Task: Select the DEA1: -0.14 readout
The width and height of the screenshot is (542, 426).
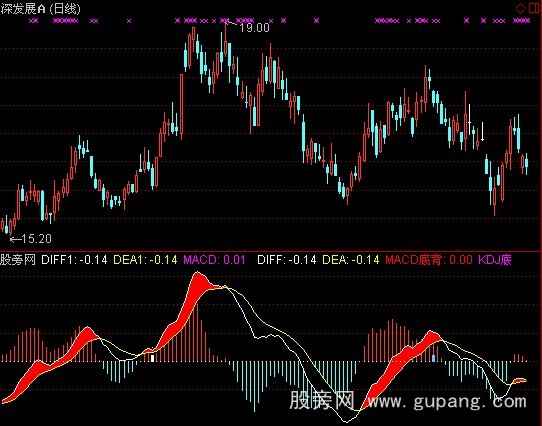Action: click(x=145, y=260)
